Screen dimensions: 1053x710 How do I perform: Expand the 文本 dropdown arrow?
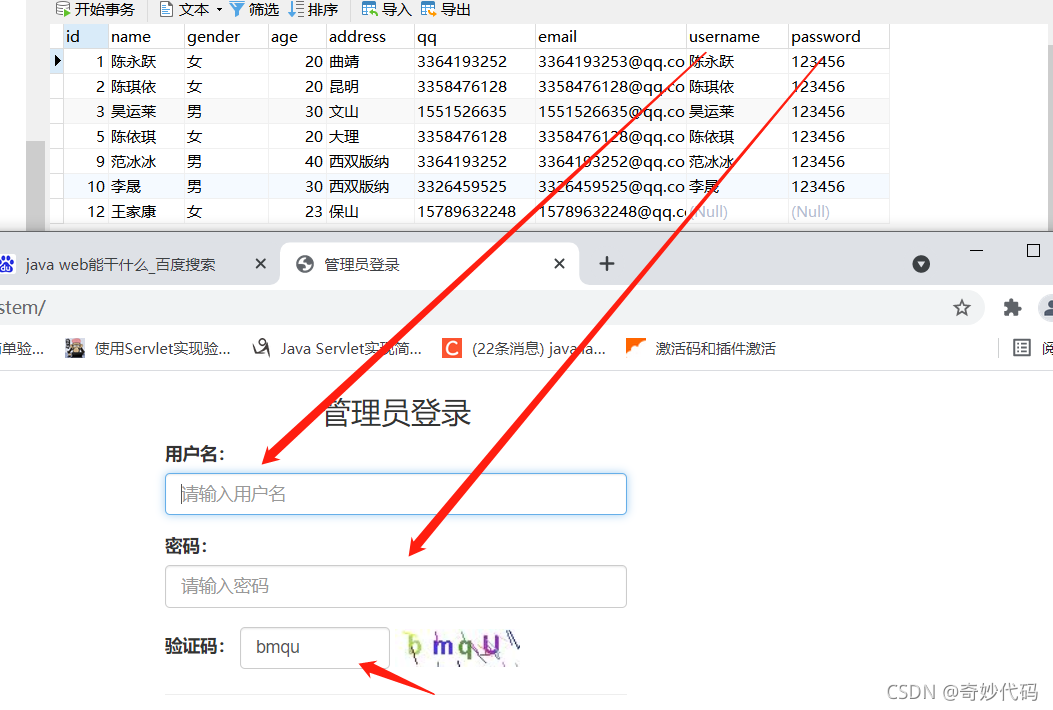point(219,9)
